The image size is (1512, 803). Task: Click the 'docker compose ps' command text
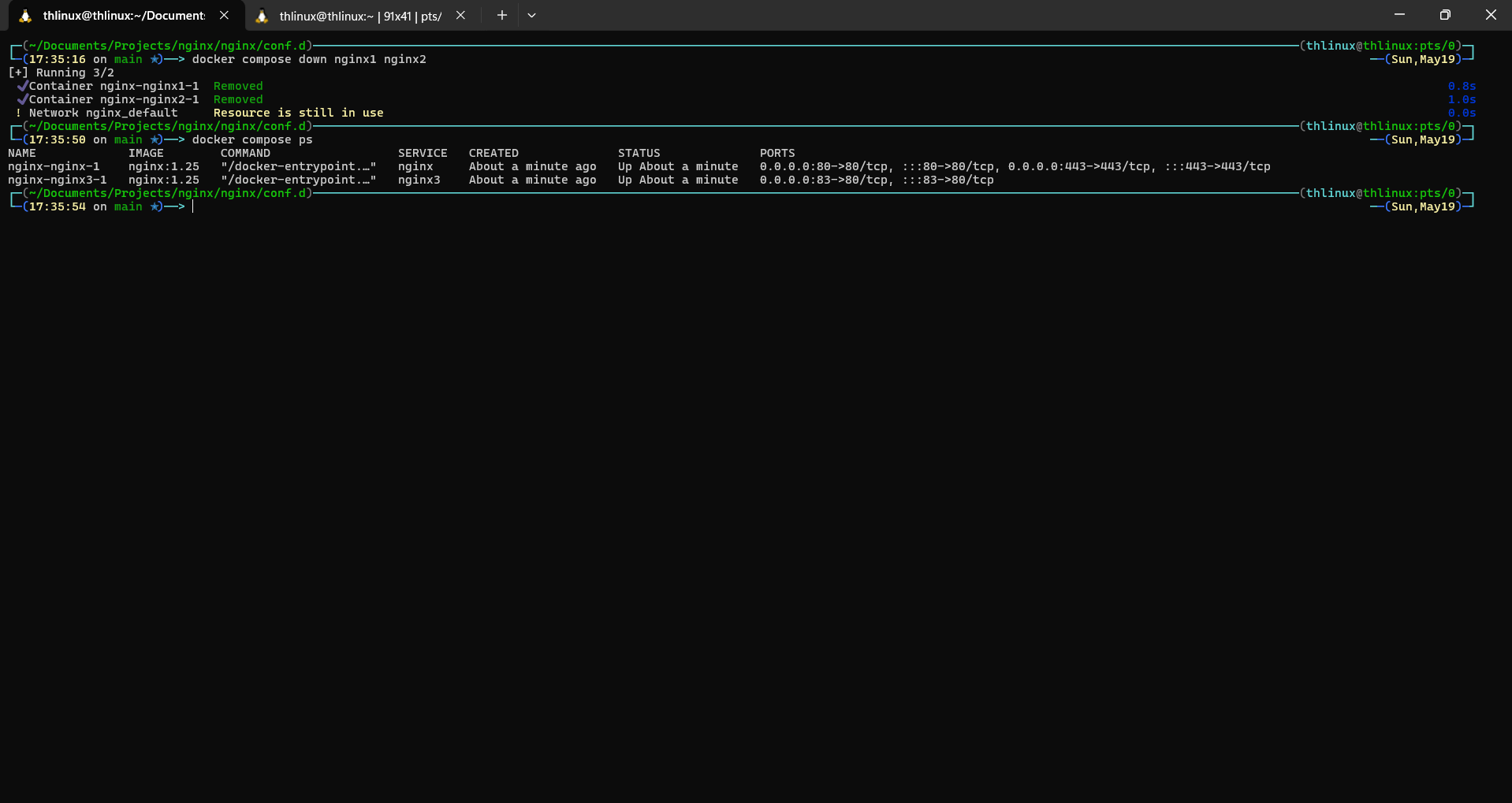click(252, 139)
